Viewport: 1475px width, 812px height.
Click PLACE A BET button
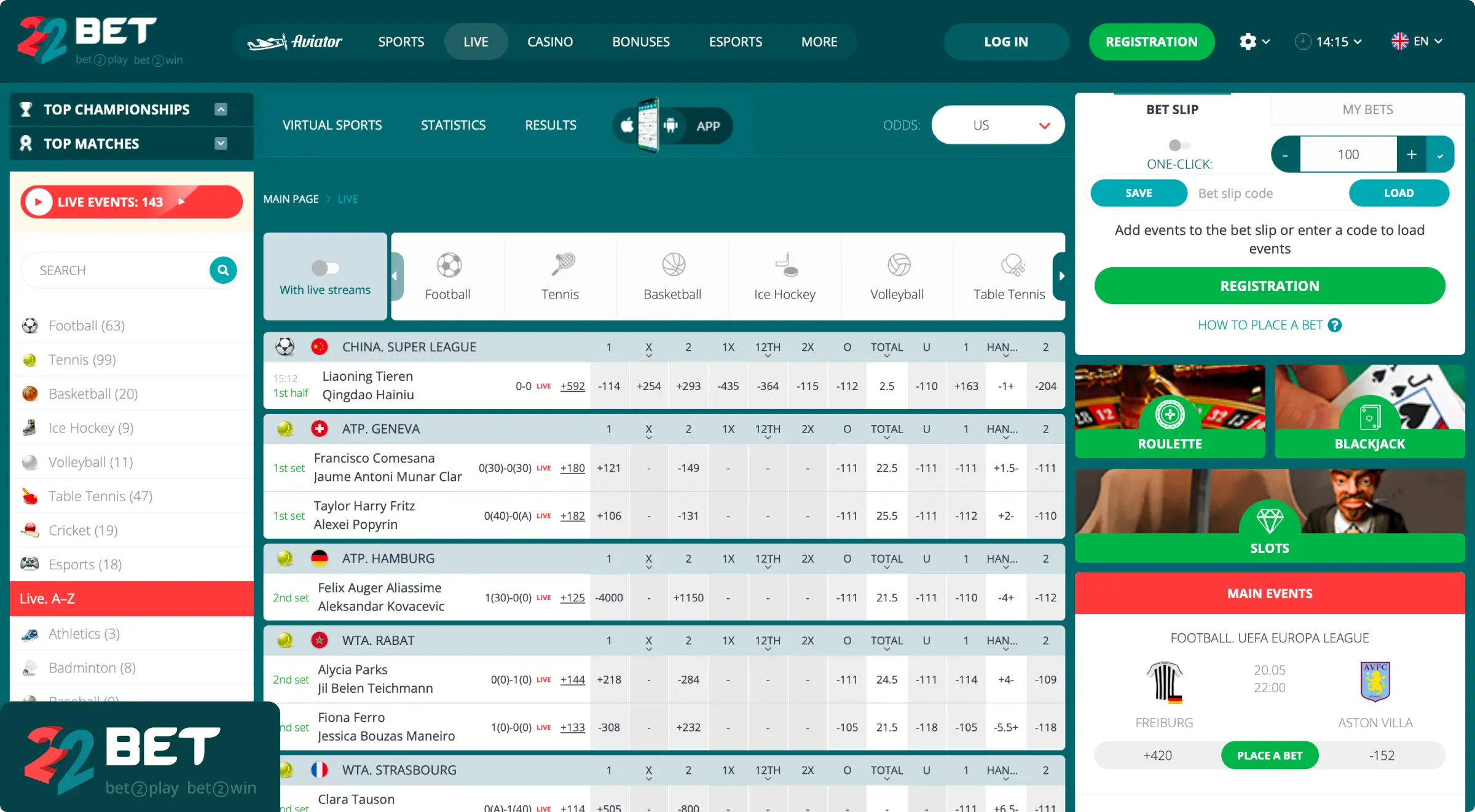1270,755
